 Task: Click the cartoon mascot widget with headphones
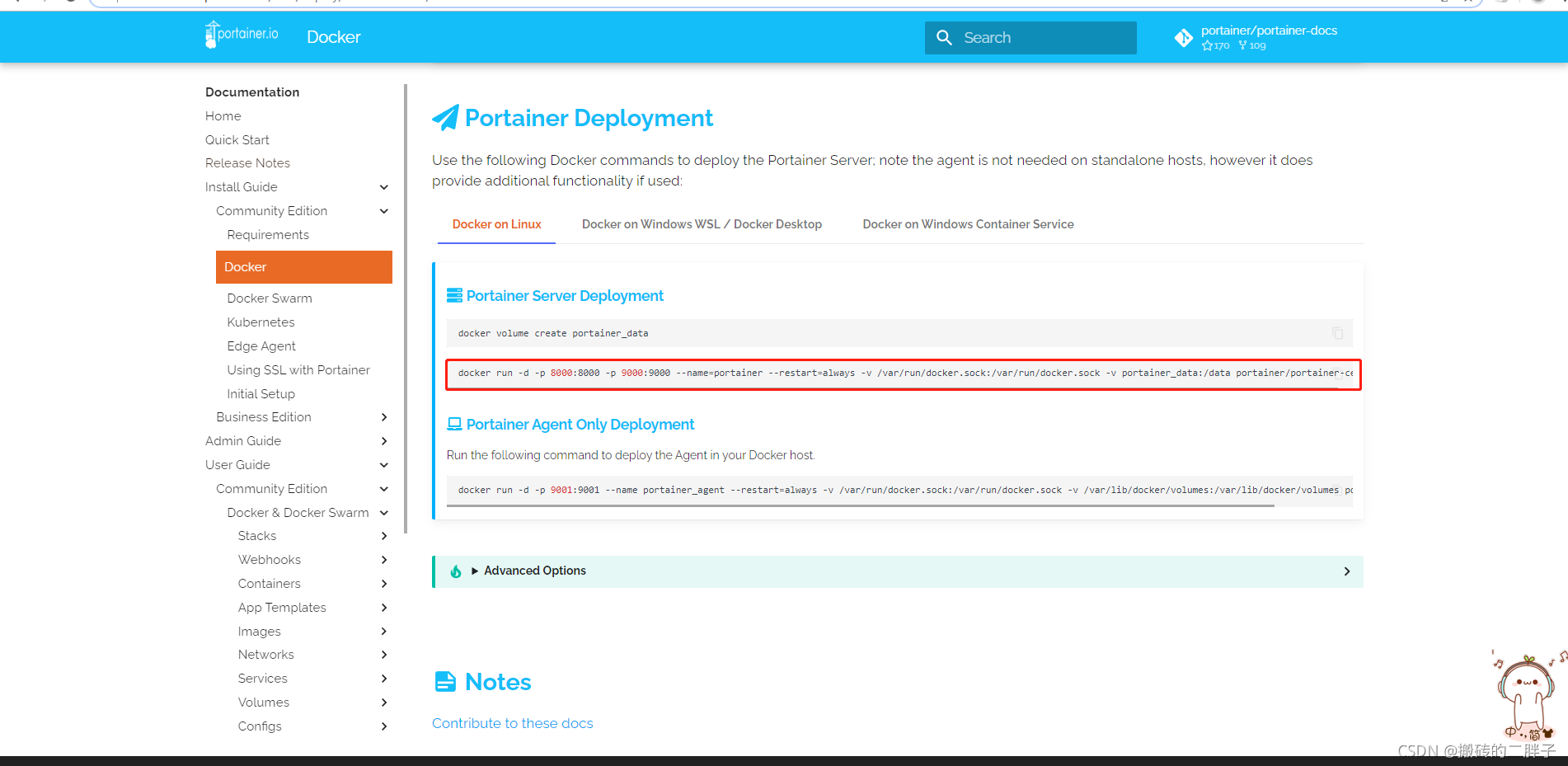click(1528, 695)
